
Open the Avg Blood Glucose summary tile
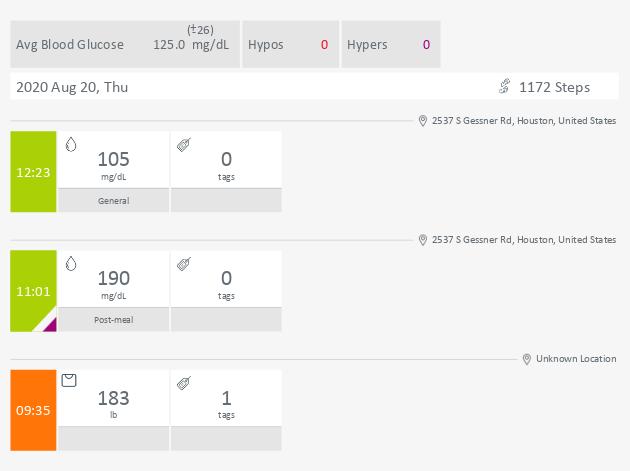point(125,44)
